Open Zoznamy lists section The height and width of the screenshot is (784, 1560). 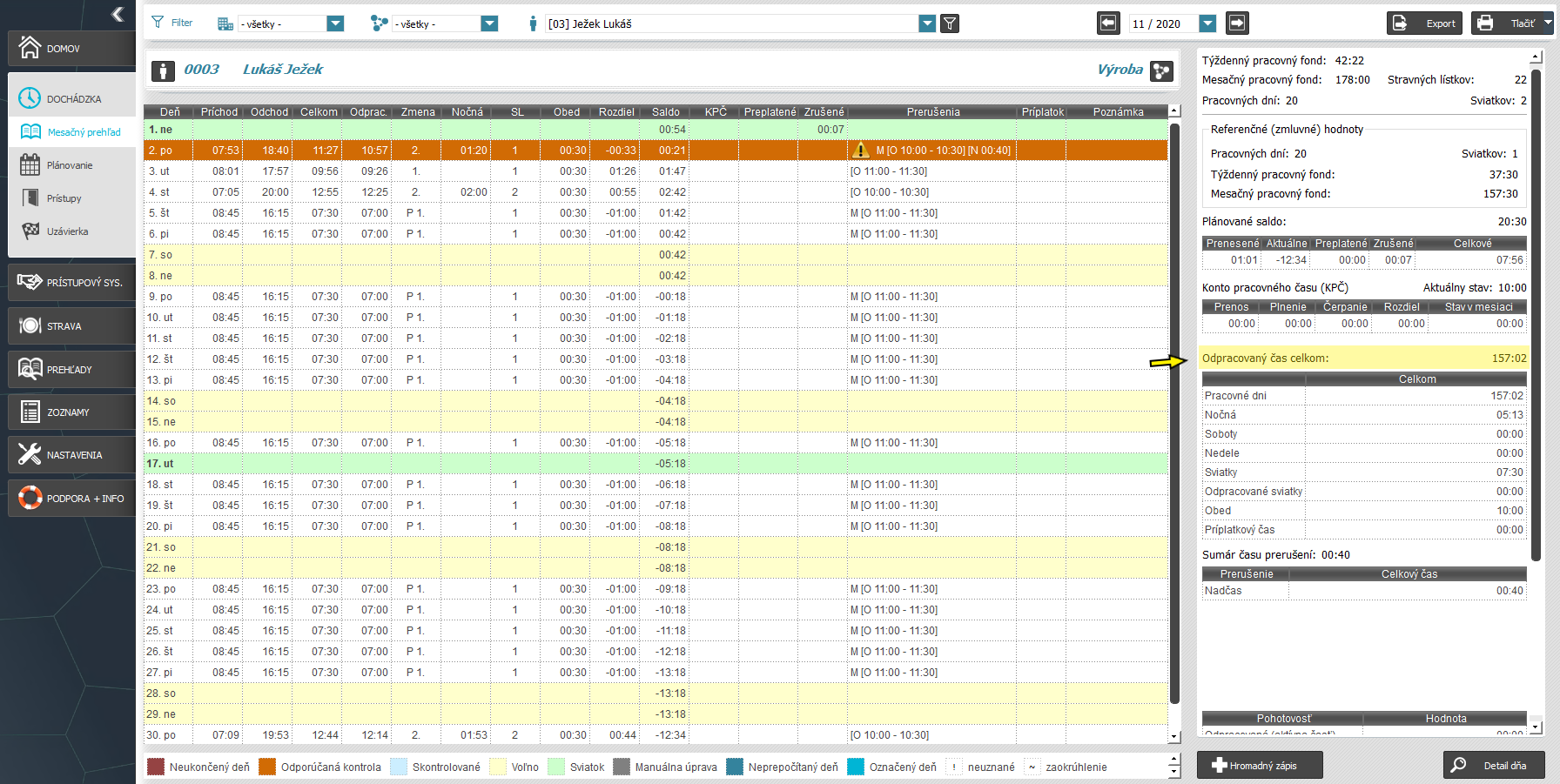71,412
